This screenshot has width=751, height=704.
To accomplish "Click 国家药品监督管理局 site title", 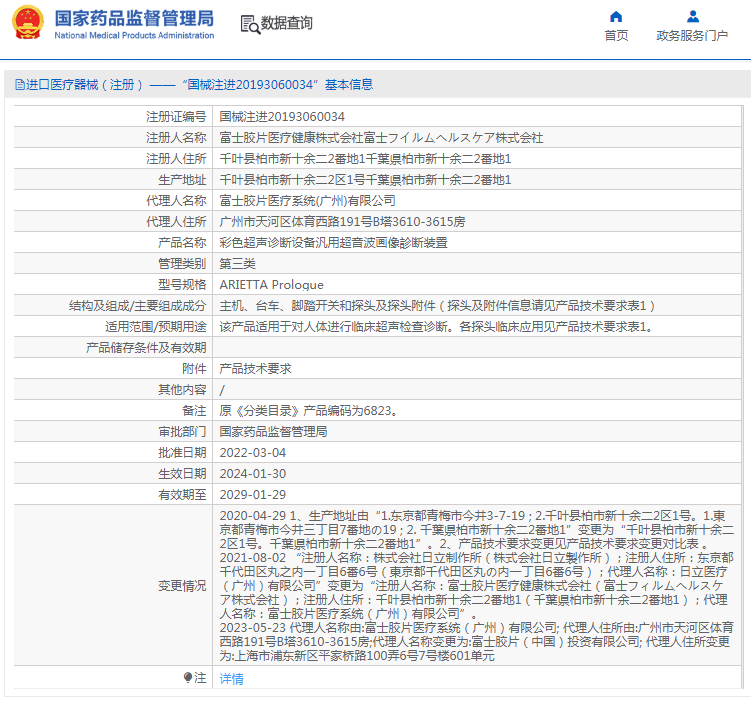I will (134, 18).
